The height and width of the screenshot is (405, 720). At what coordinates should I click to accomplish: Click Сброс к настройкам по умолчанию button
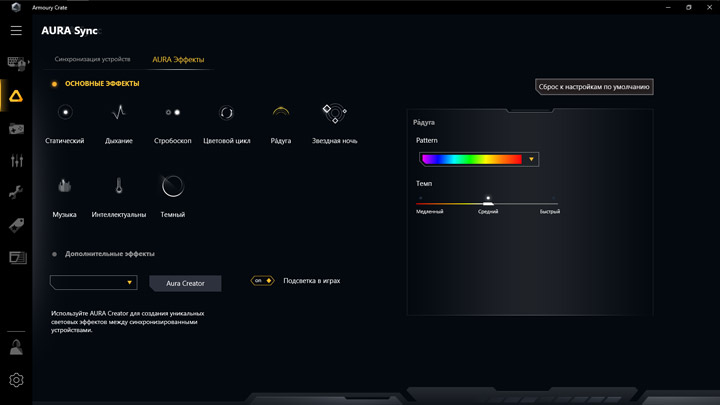click(594, 87)
